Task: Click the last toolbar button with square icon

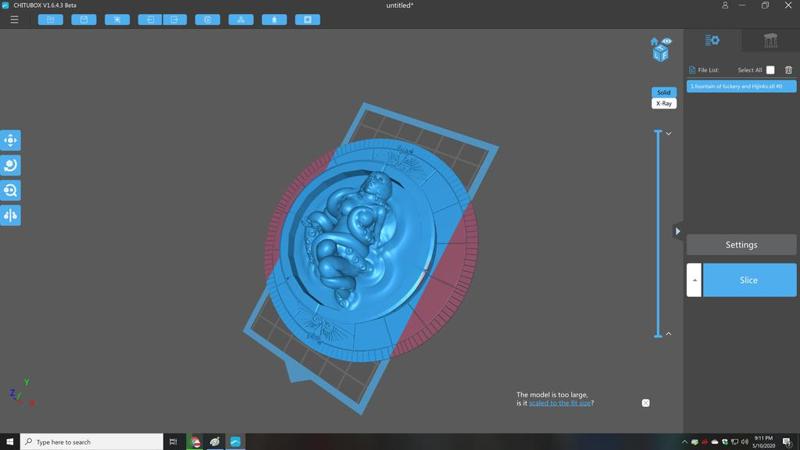Action: click(308, 19)
